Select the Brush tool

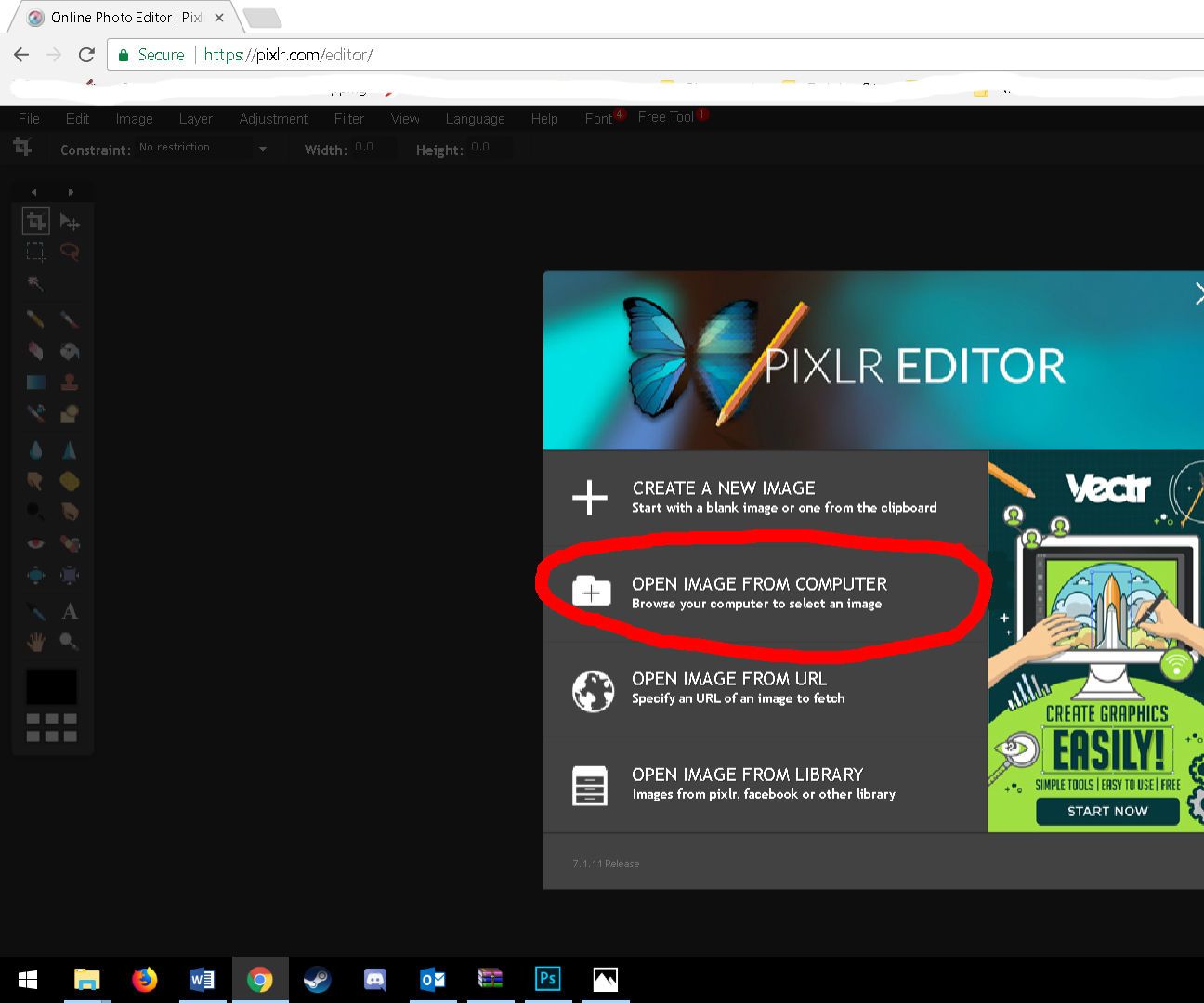[70, 319]
